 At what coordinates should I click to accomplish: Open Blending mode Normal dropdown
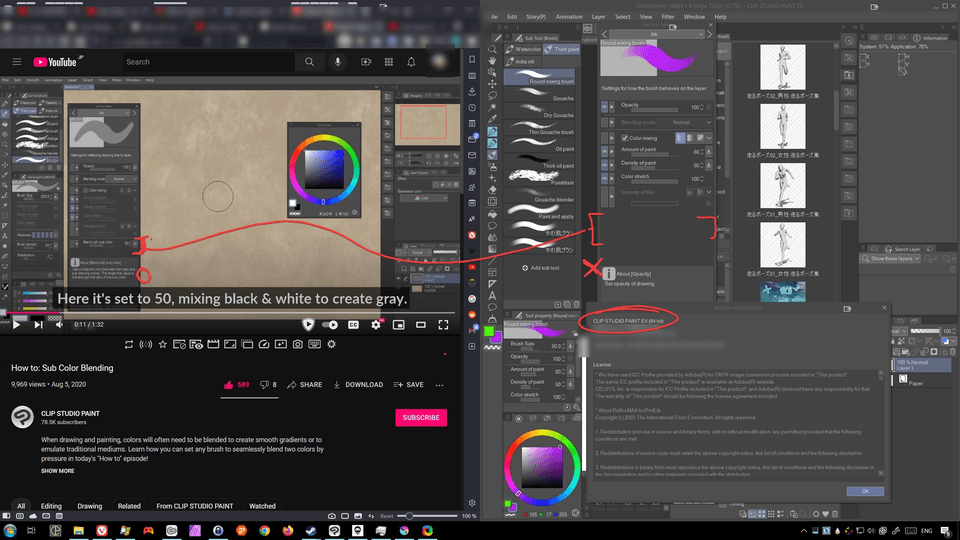691,122
